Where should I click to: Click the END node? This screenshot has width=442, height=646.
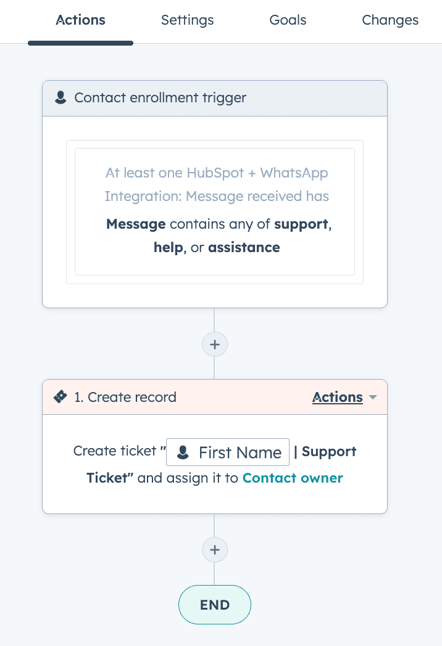215,605
